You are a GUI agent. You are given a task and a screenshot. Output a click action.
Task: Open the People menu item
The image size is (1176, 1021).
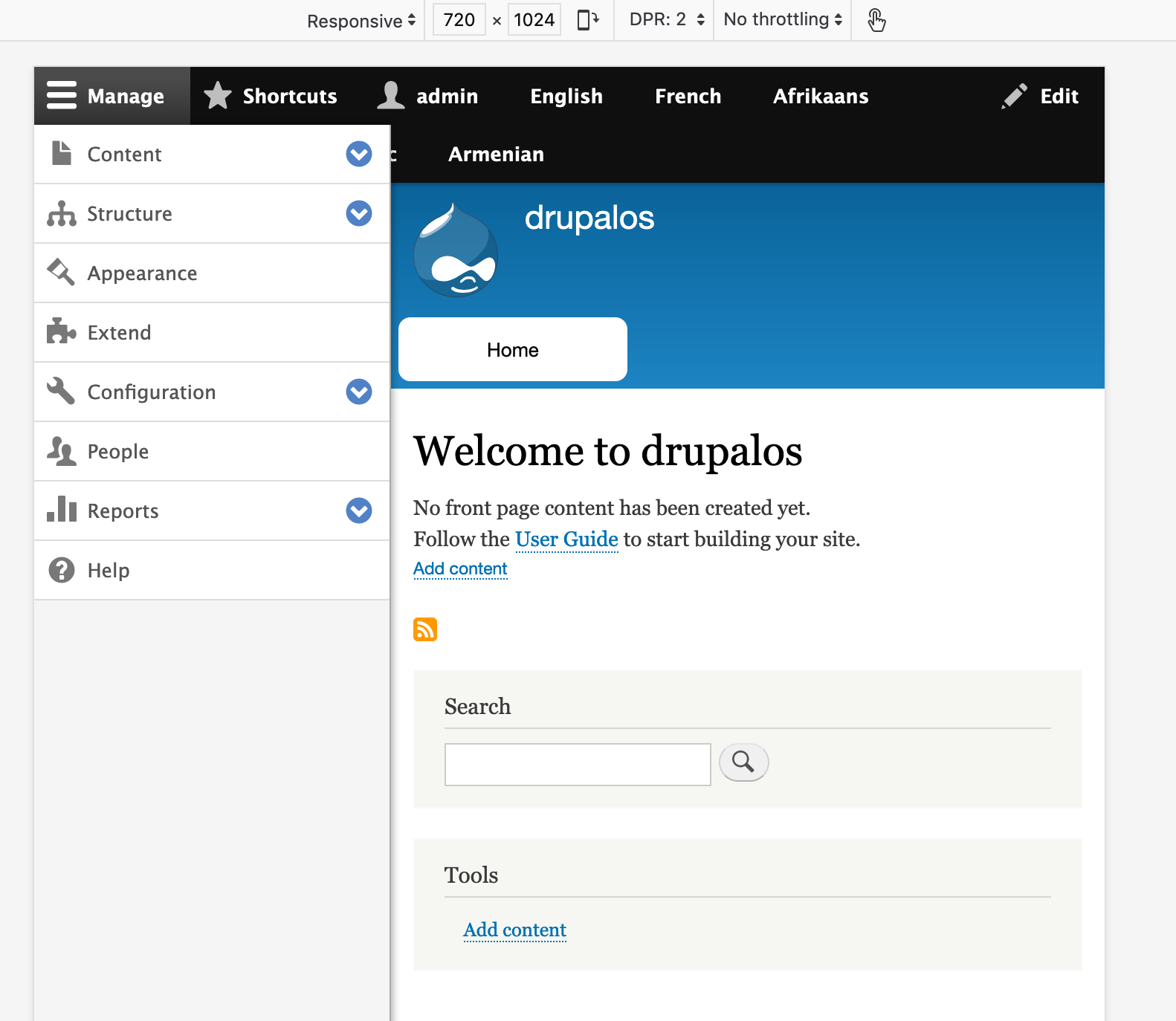pyautogui.click(x=212, y=451)
